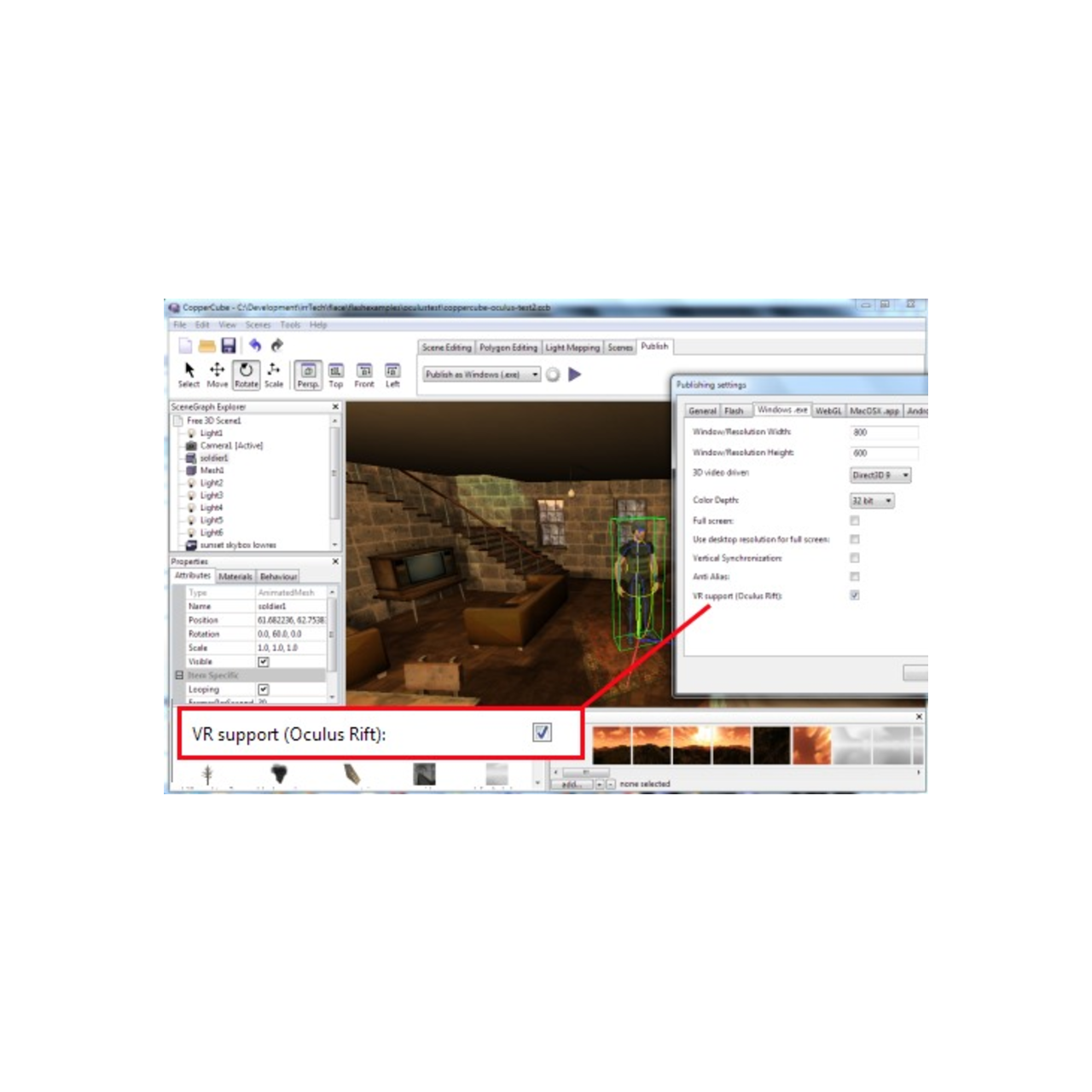Open the Tools menu

pos(289,324)
